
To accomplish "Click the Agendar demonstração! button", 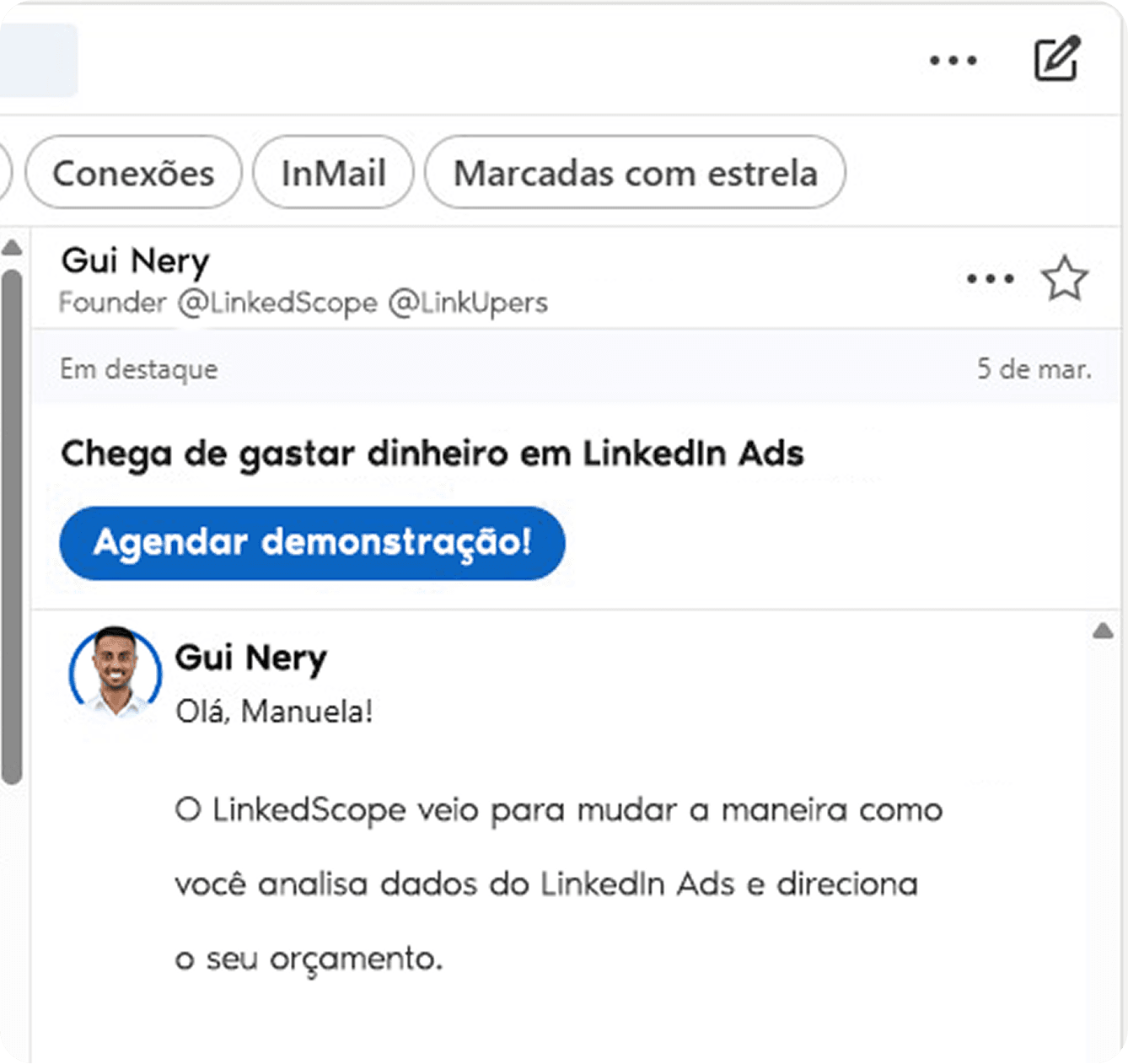I will coord(312,542).
